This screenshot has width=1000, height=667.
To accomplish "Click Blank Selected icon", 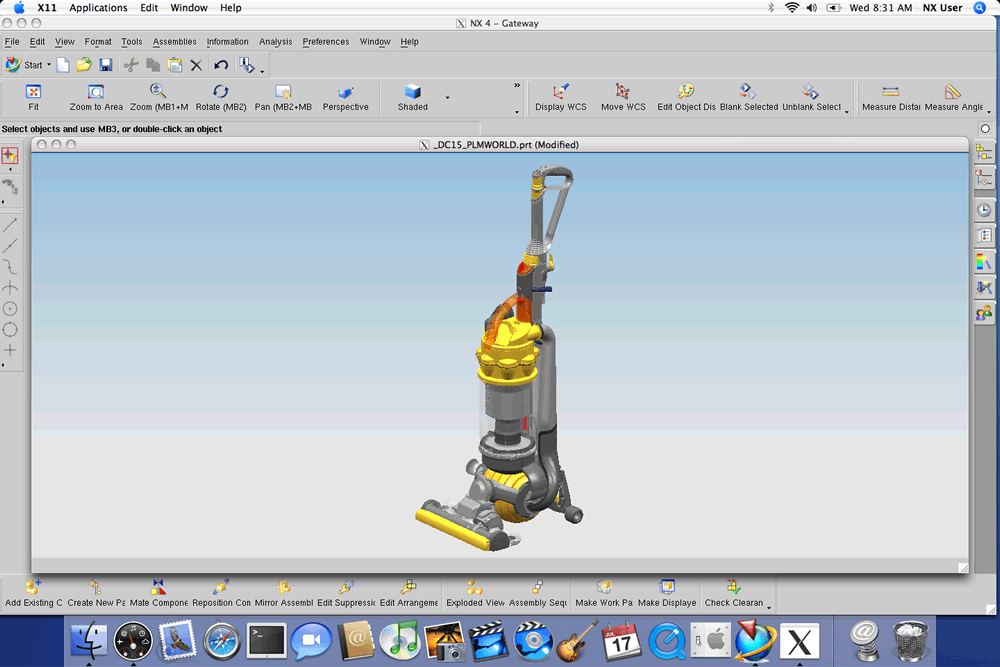I will [x=747, y=92].
